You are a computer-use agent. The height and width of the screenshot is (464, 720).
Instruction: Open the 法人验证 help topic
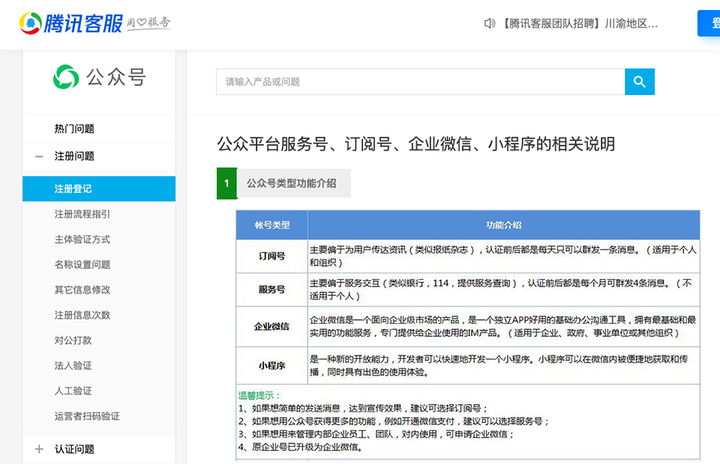[73, 366]
